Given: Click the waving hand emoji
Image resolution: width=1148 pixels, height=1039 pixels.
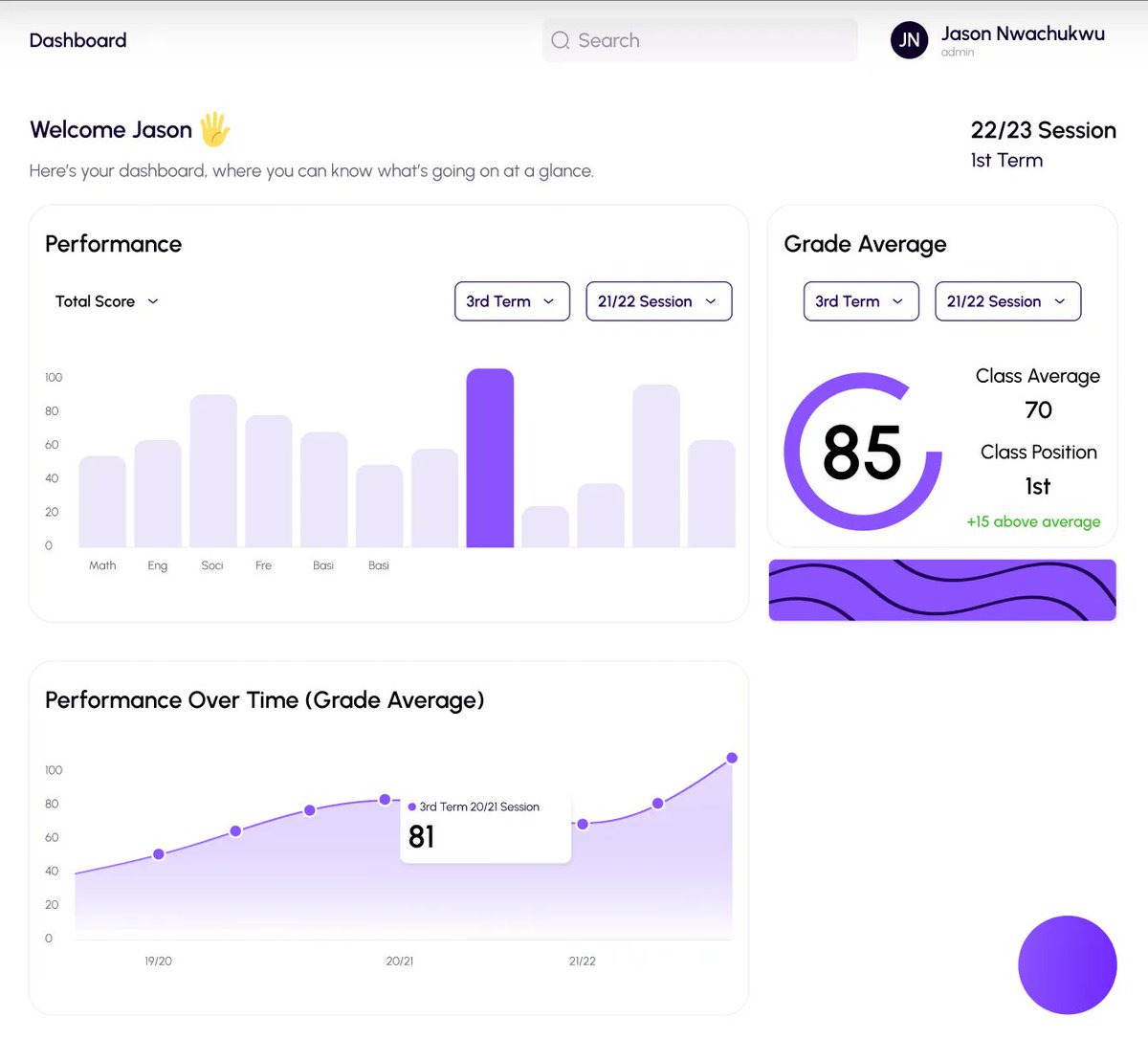Looking at the screenshot, I should tap(214, 129).
